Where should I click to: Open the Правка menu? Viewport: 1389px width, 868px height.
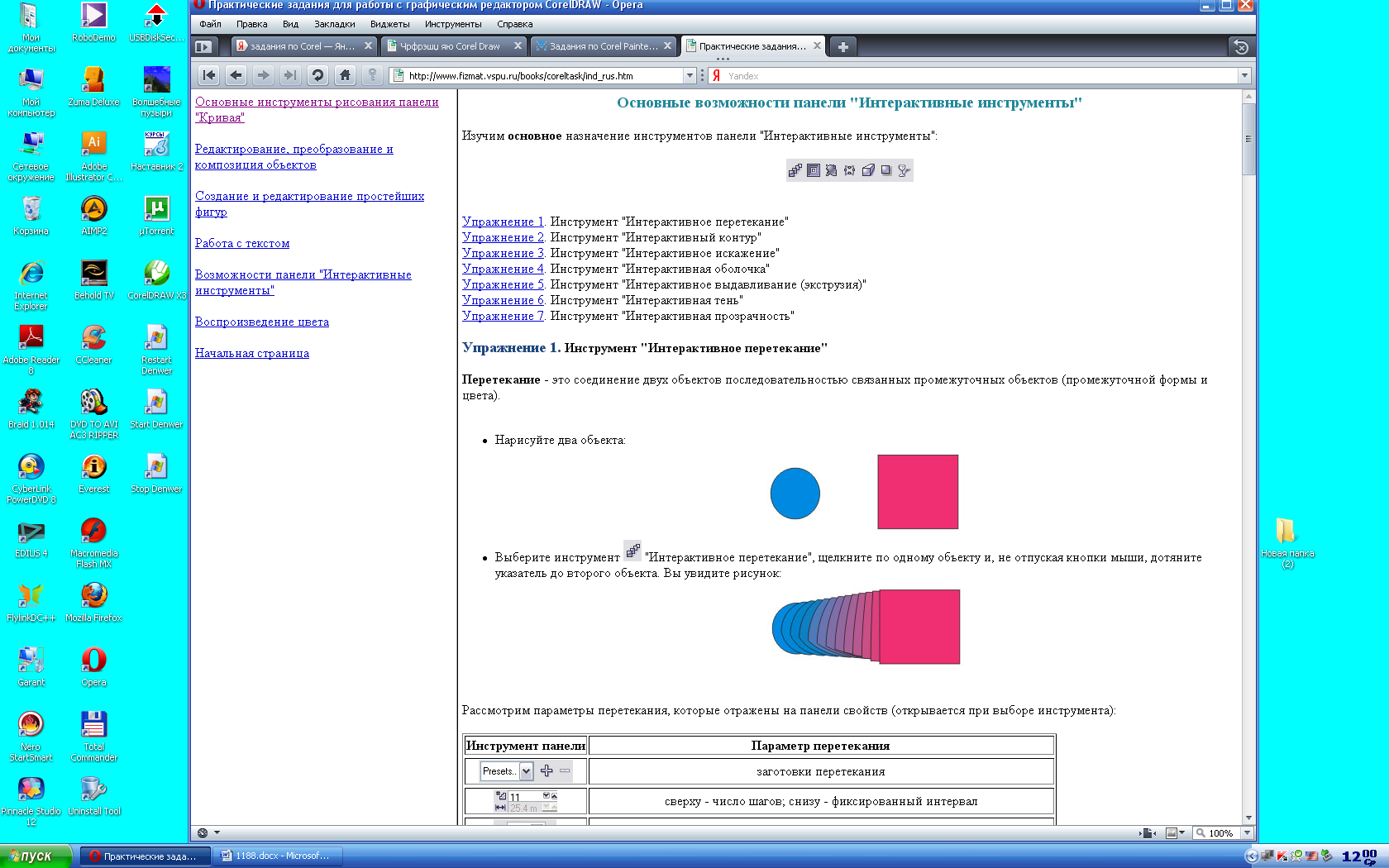pos(251,24)
